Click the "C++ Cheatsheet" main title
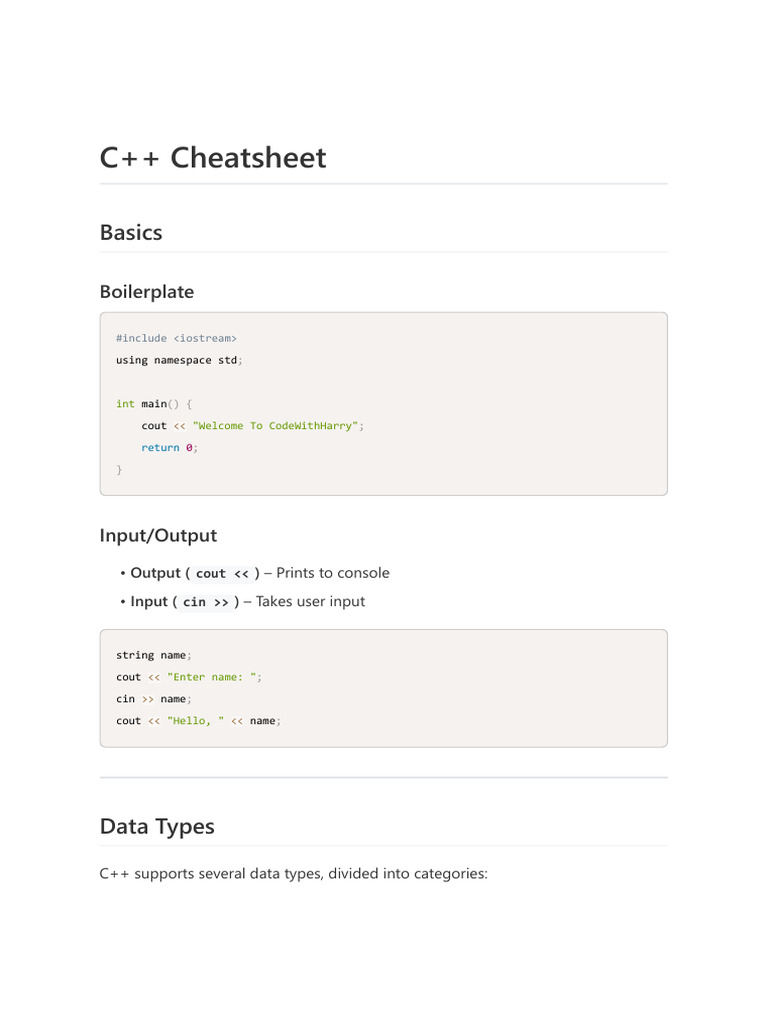 (x=213, y=158)
